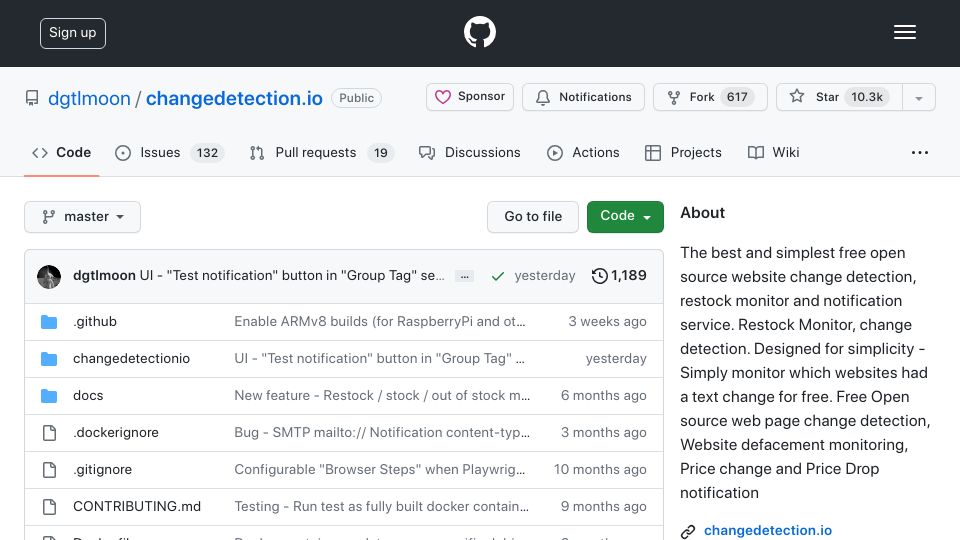
Task: Open the .dockerignore file name
Action: (116, 432)
